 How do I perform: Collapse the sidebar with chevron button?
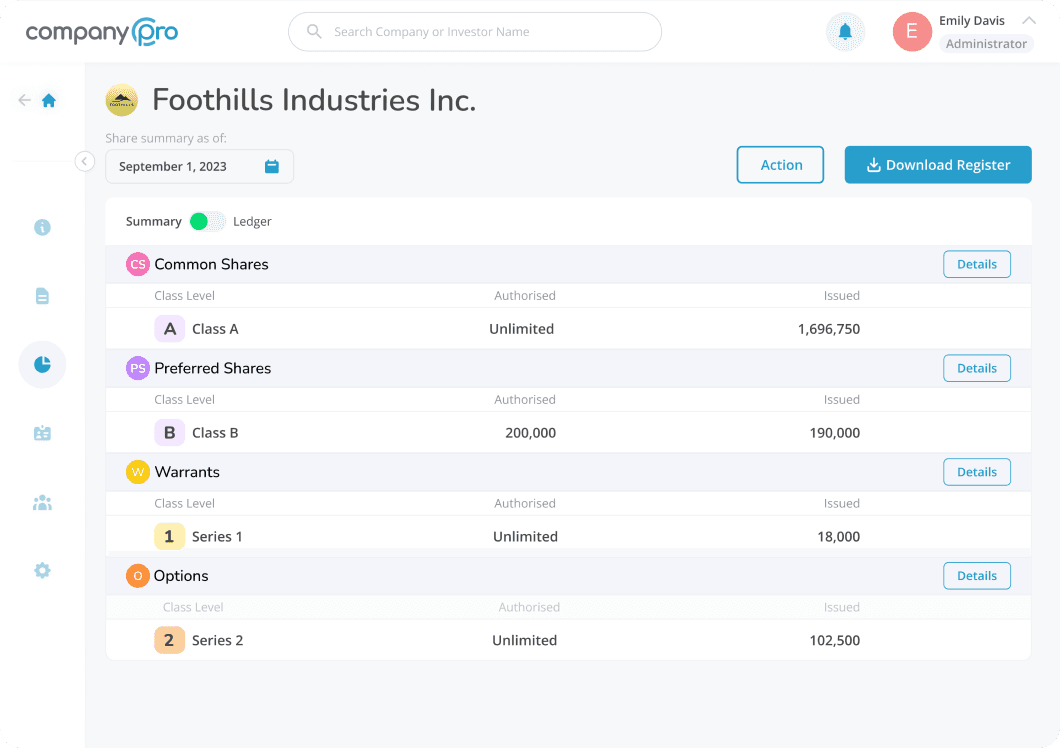(85, 161)
